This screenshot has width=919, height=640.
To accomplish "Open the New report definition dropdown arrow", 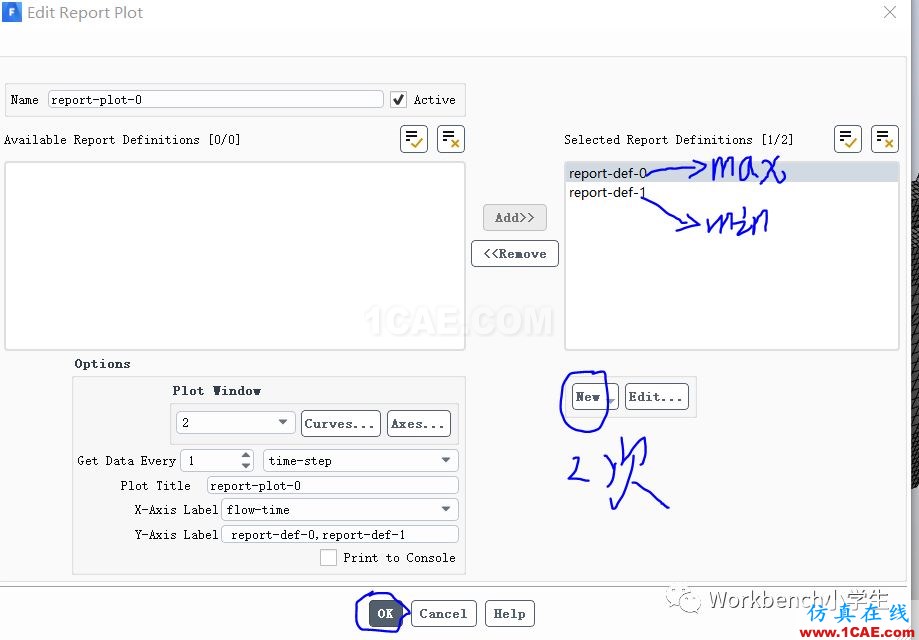I will [x=611, y=400].
